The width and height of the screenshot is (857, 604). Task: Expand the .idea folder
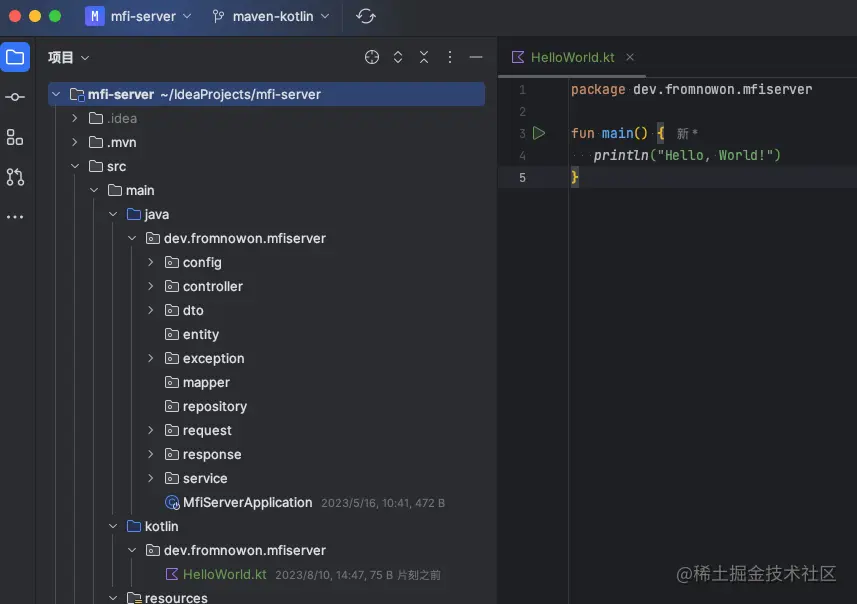click(75, 118)
